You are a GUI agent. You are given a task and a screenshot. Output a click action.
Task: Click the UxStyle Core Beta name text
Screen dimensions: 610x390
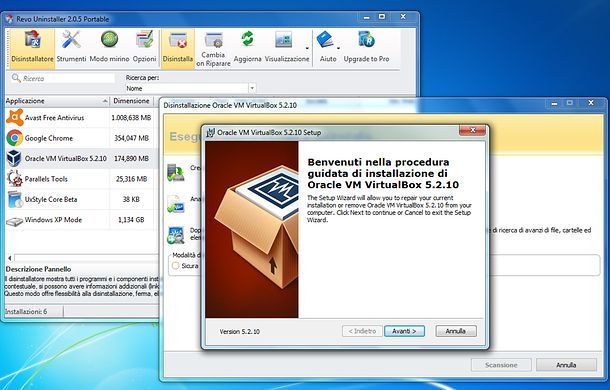click(51, 199)
